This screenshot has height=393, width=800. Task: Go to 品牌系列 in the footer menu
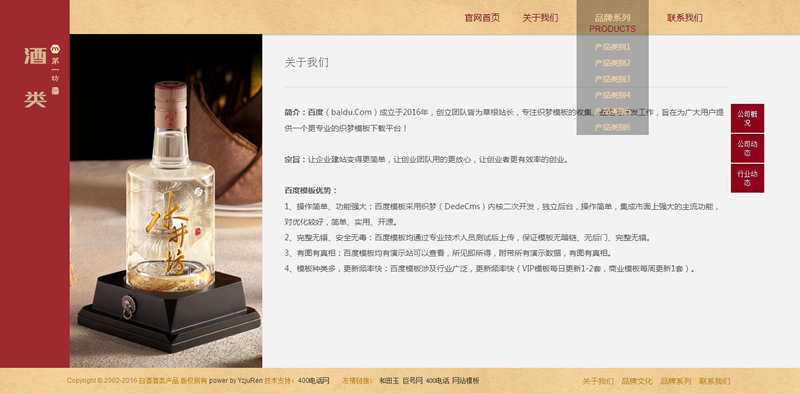pyautogui.click(x=676, y=381)
